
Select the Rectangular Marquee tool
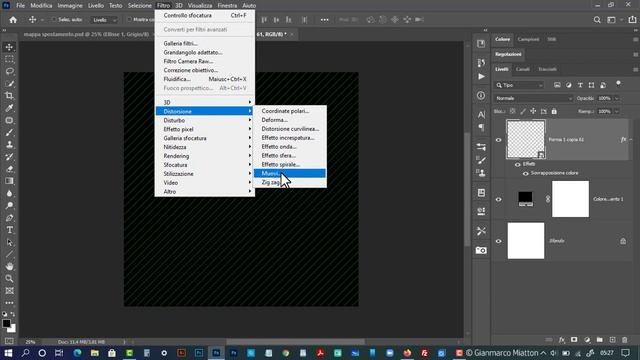click(9, 59)
